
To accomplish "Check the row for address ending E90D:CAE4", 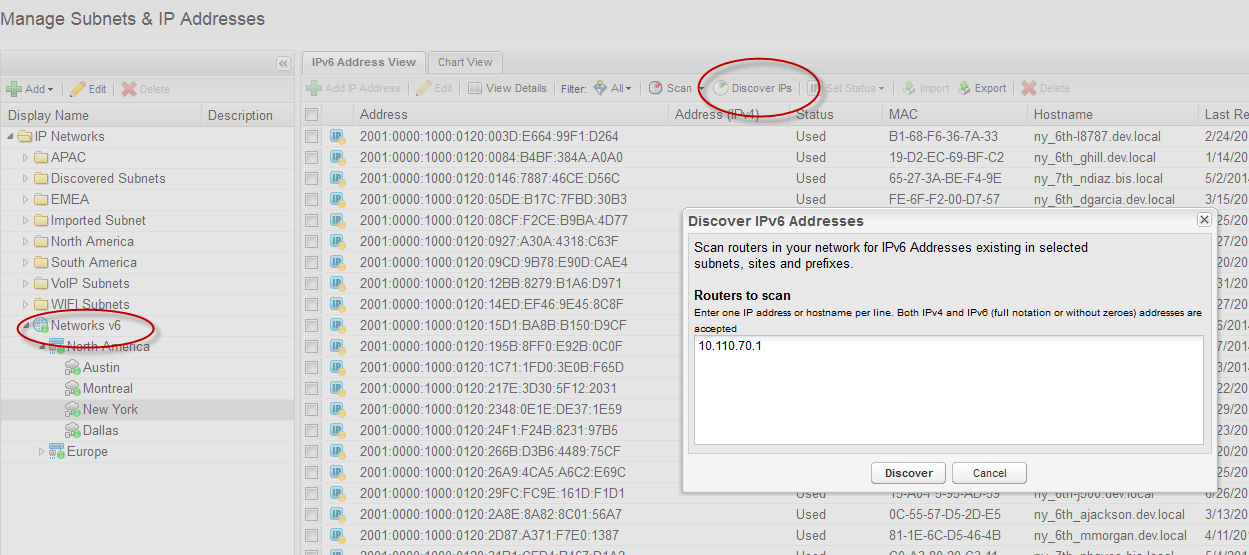I will tap(312, 262).
